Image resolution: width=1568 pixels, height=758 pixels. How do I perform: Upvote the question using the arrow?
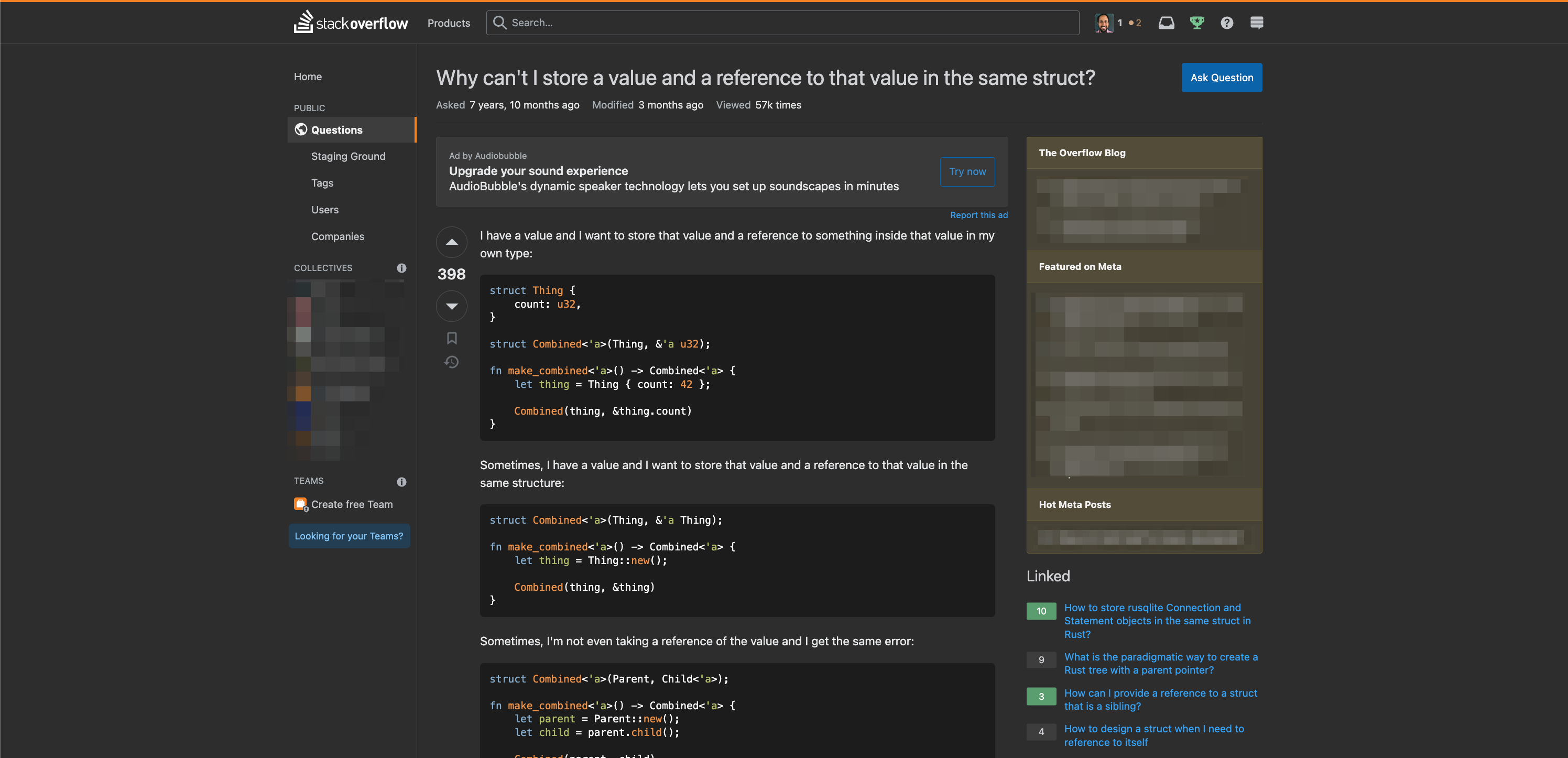[452, 242]
